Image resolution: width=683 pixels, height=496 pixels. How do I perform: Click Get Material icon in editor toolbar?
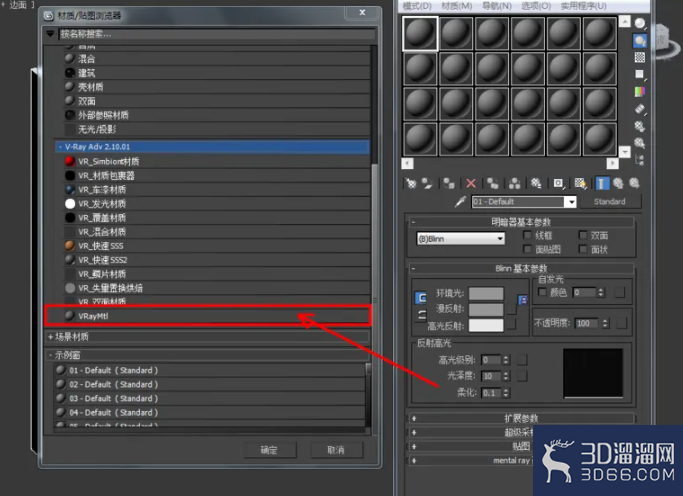tap(410, 183)
